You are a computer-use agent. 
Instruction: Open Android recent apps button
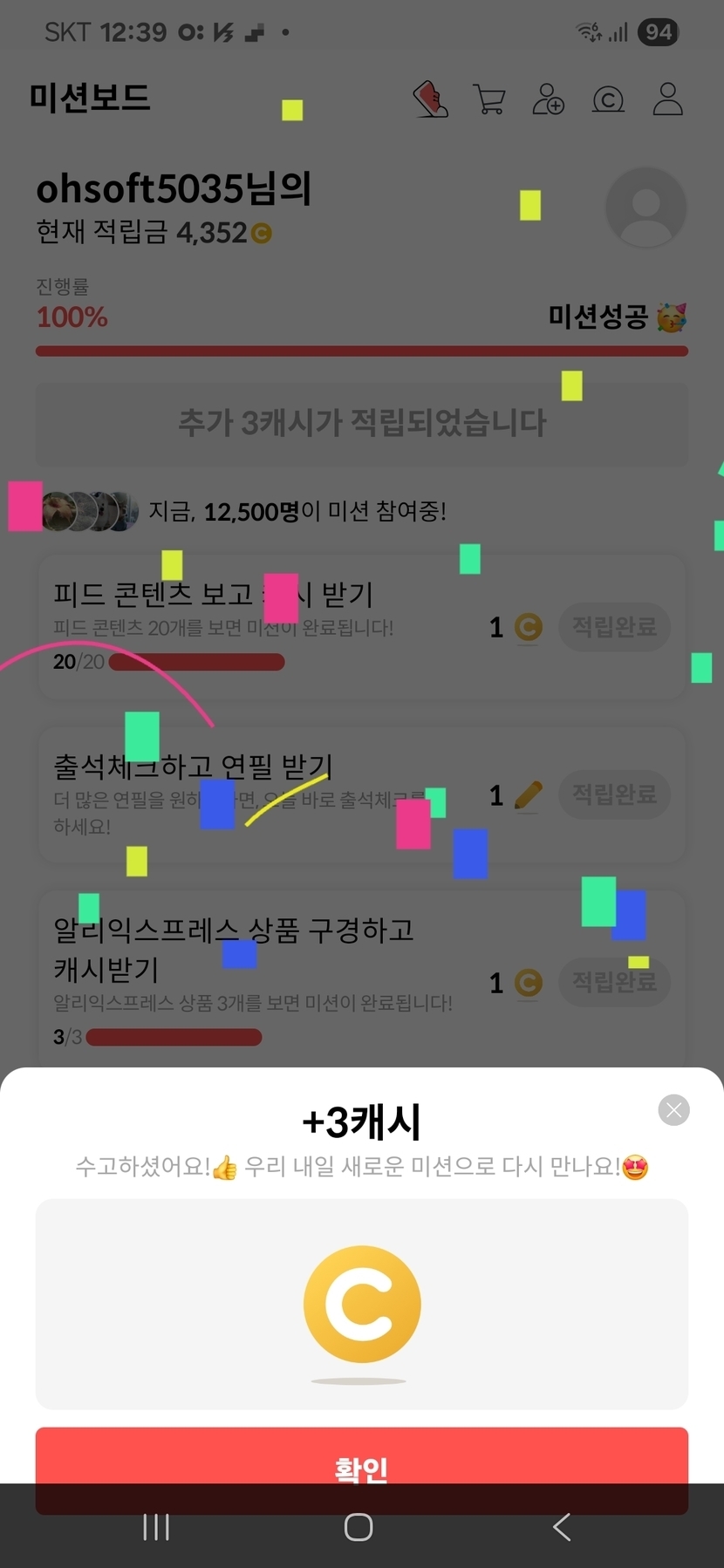coord(156,1527)
